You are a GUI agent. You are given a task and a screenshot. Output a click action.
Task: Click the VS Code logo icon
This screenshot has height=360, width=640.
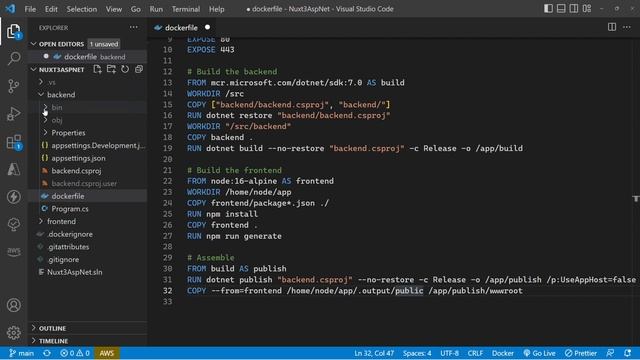coord(10,9)
